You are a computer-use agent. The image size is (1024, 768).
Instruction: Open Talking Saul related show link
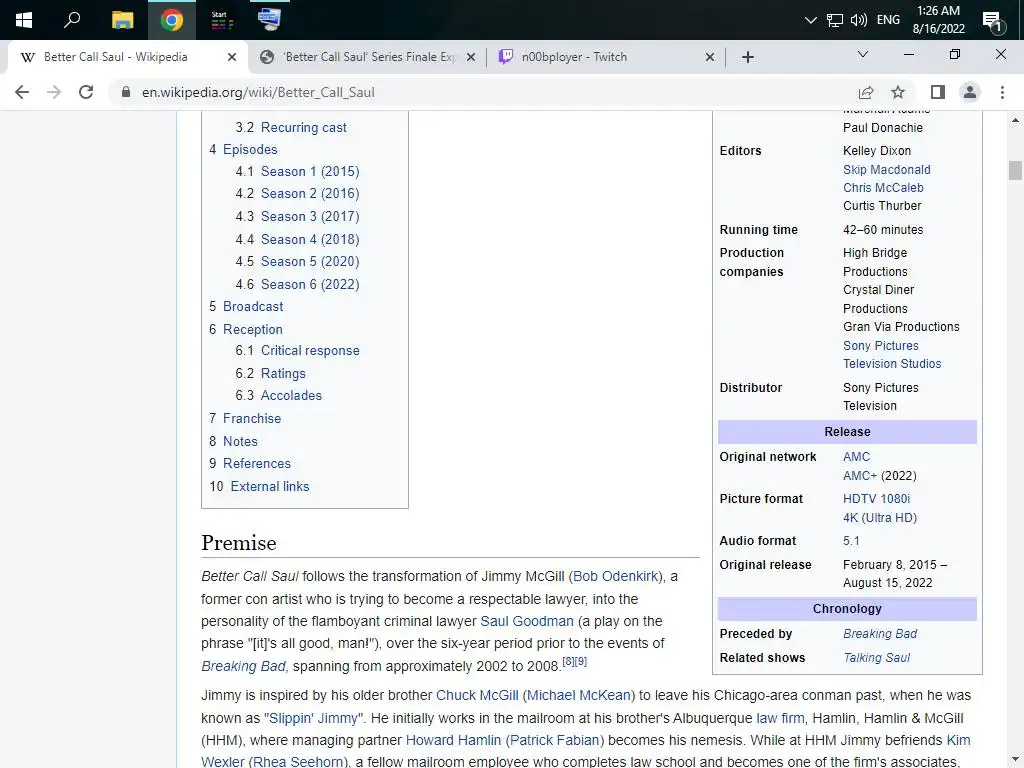pyautogui.click(x=876, y=658)
